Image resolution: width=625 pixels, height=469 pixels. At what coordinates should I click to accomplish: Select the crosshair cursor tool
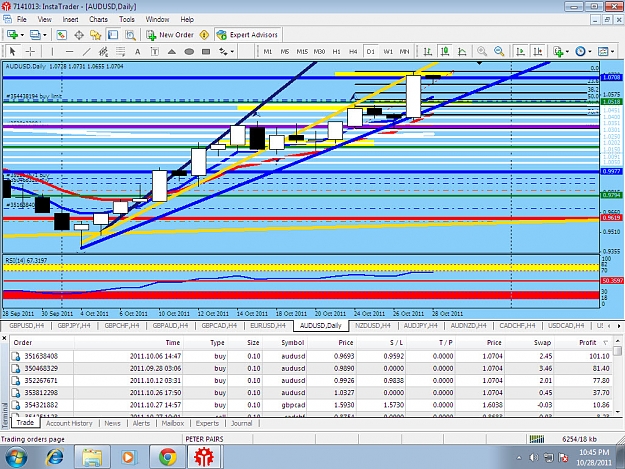coord(30,51)
